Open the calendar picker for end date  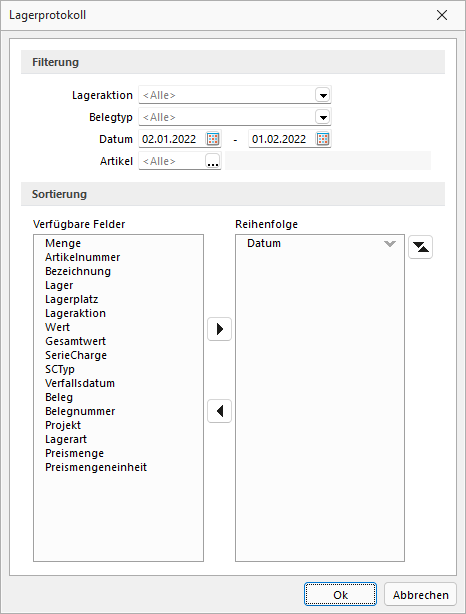(323, 139)
